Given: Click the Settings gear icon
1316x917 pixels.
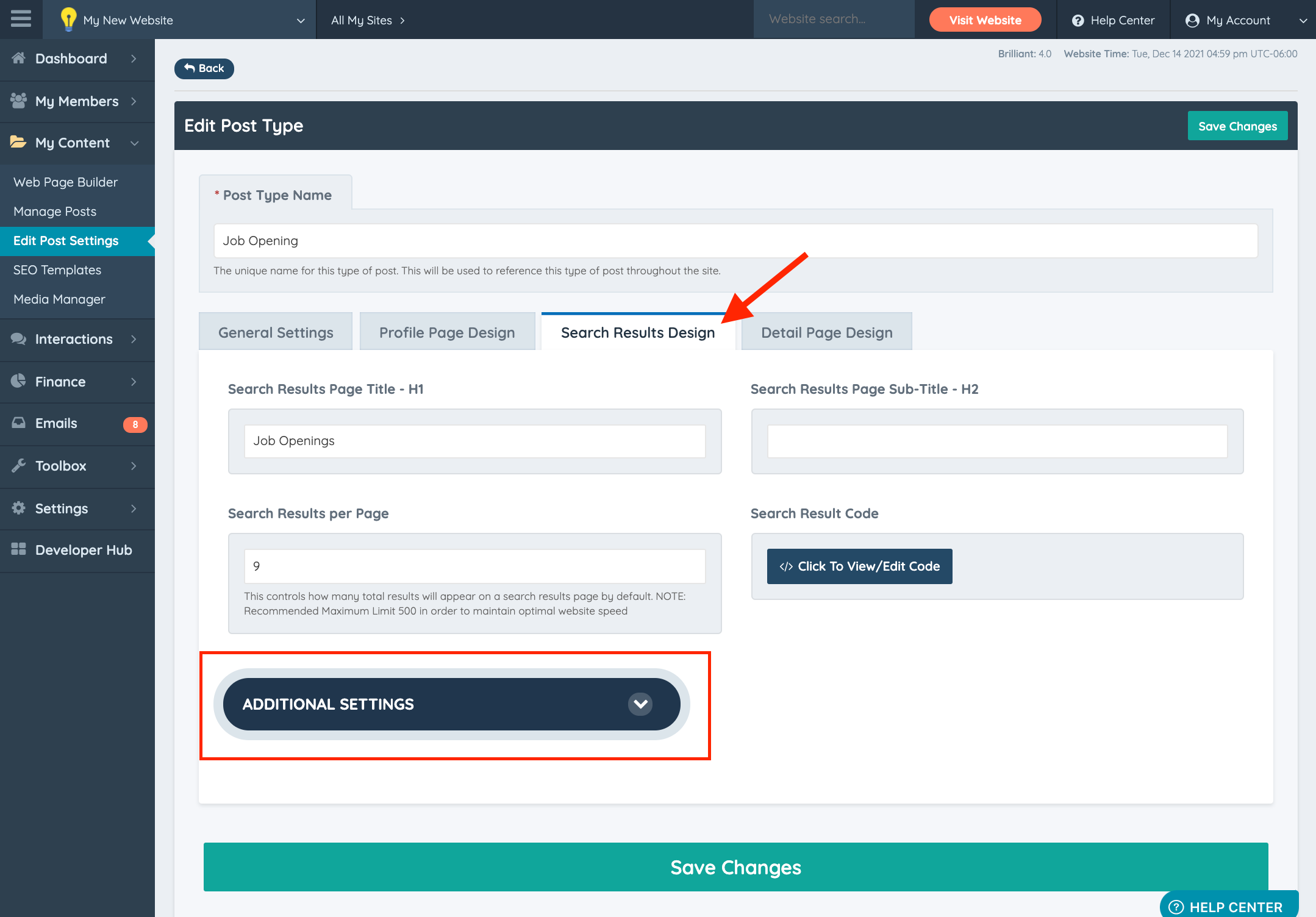Looking at the screenshot, I should pyautogui.click(x=18, y=508).
